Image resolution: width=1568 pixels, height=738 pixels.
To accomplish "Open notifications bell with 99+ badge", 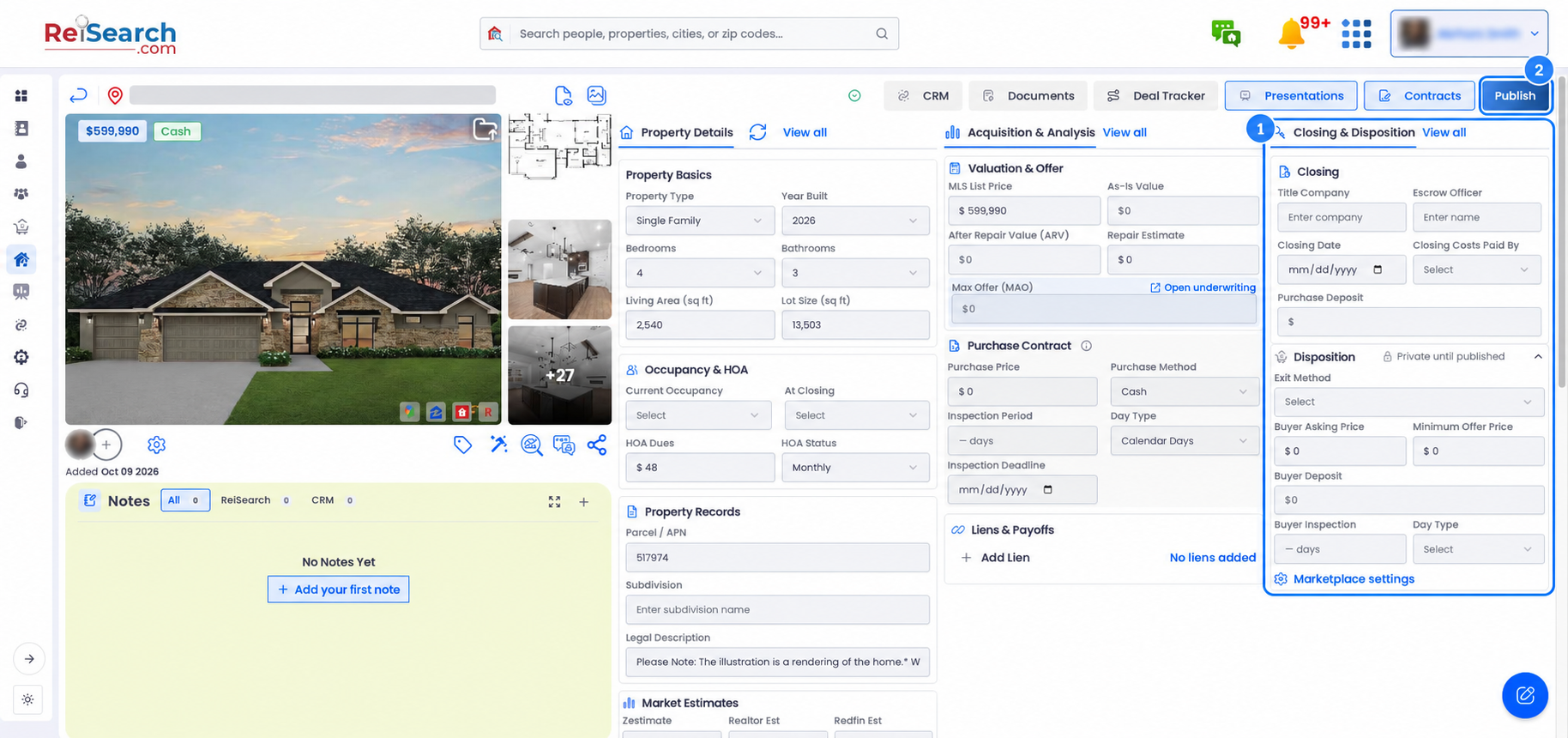I will click(x=1291, y=33).
